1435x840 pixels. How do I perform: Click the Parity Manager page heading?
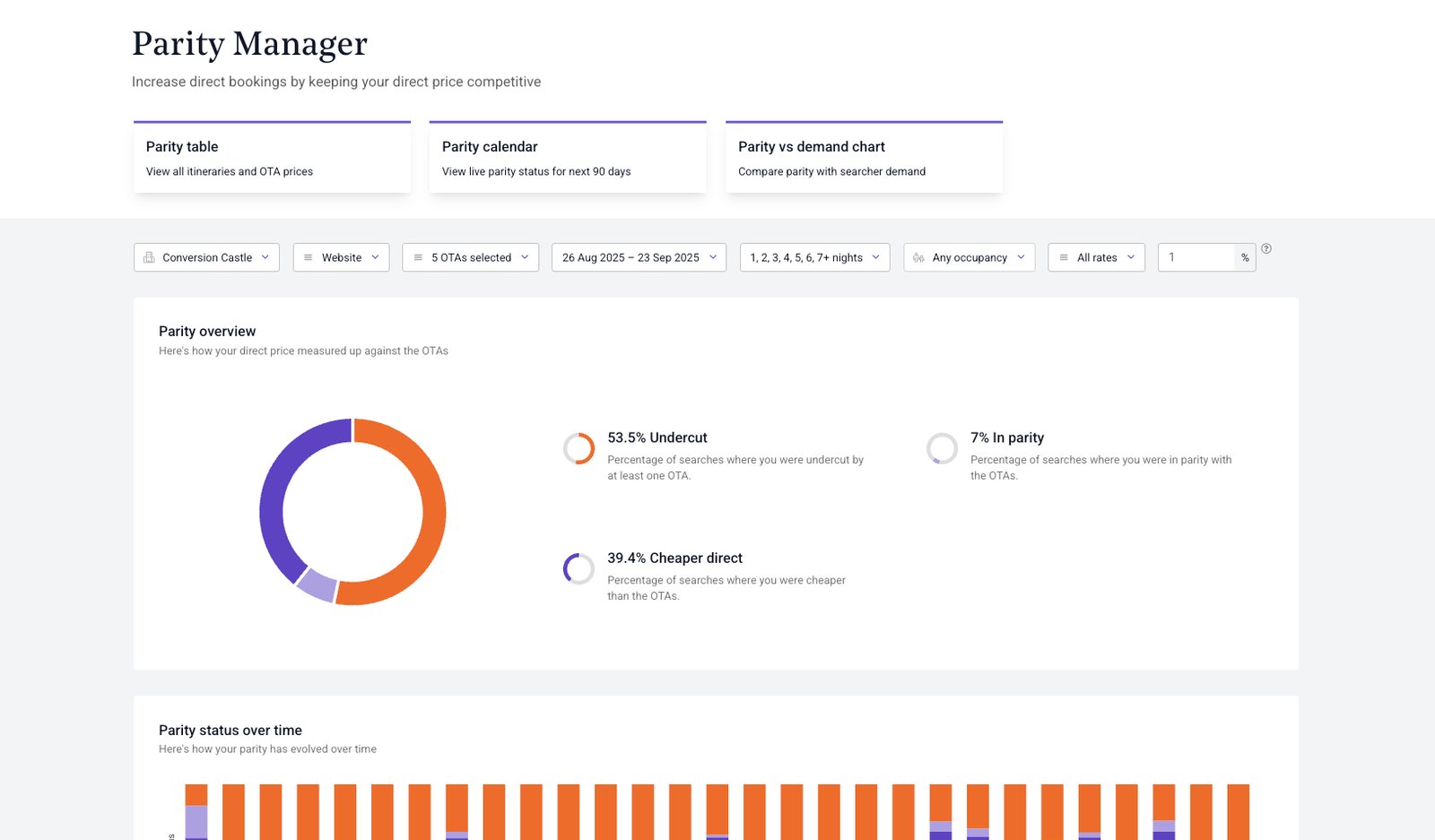(x=249, y=44)
